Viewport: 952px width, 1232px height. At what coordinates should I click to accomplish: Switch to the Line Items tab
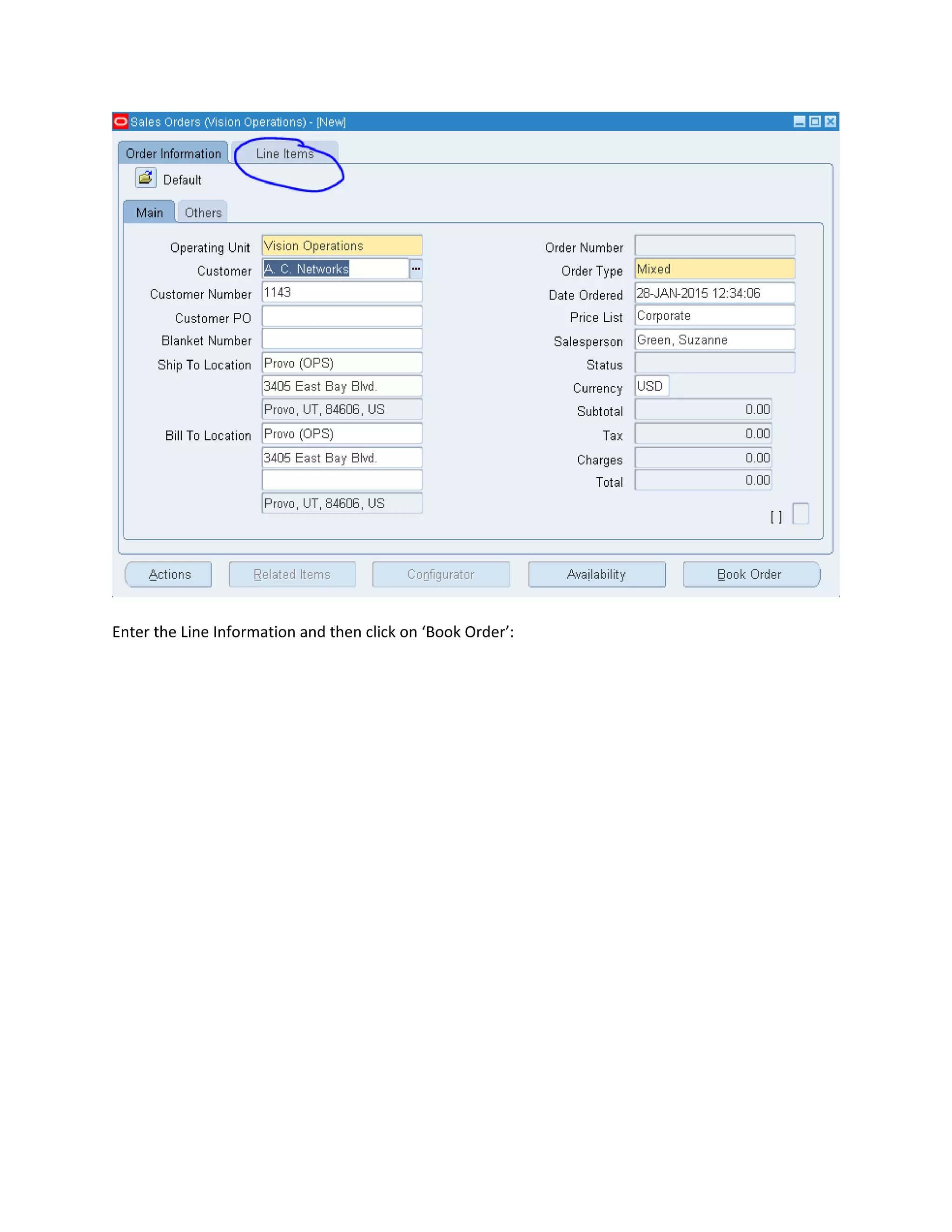tap(285, 153)
